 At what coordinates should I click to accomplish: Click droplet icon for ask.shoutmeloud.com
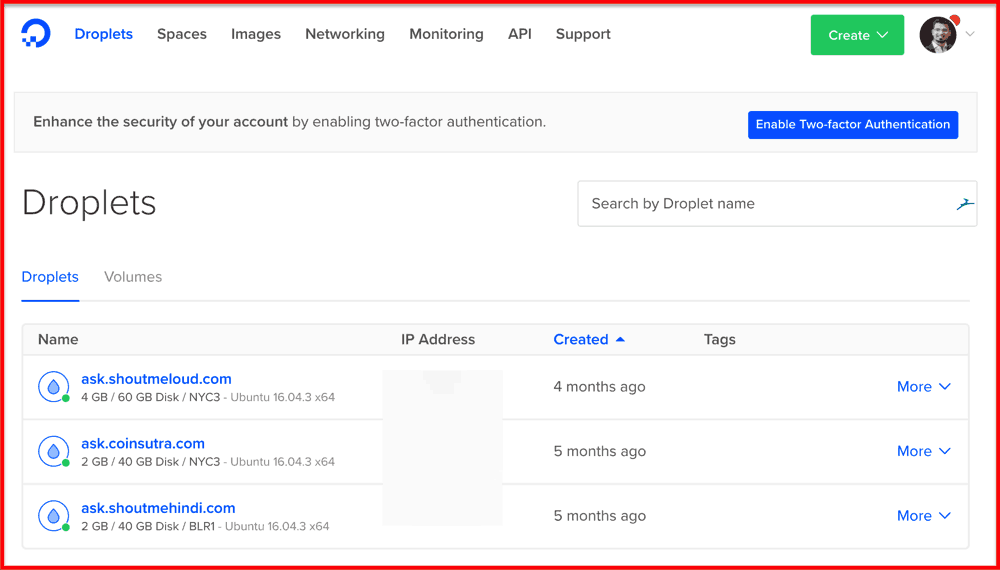[x=54, y=387]
